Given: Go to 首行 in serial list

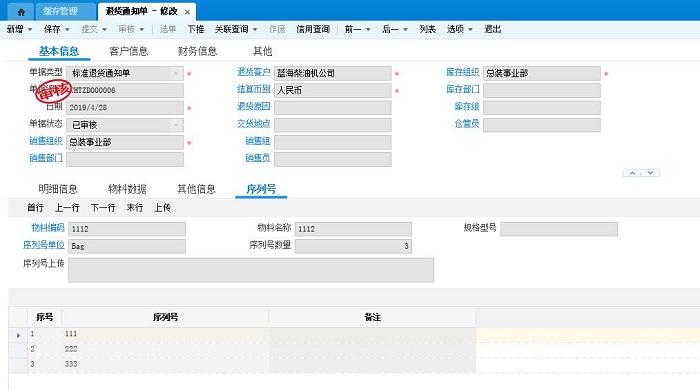Looking at the screenshot, I should click(x=35, y=208).
